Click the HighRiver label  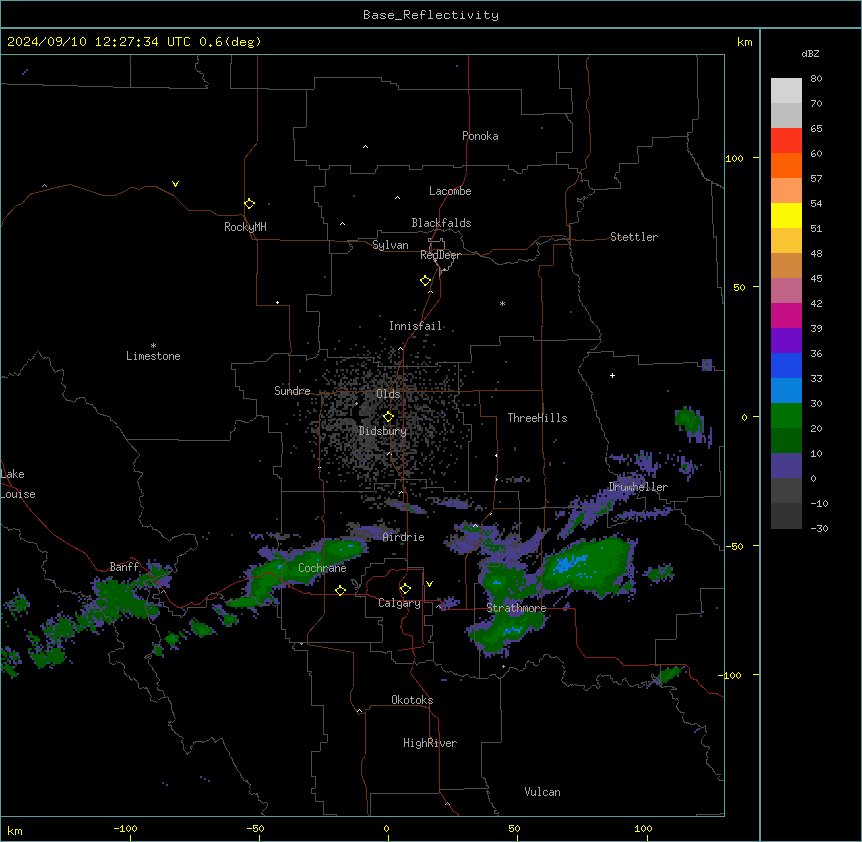click(430, 743)
